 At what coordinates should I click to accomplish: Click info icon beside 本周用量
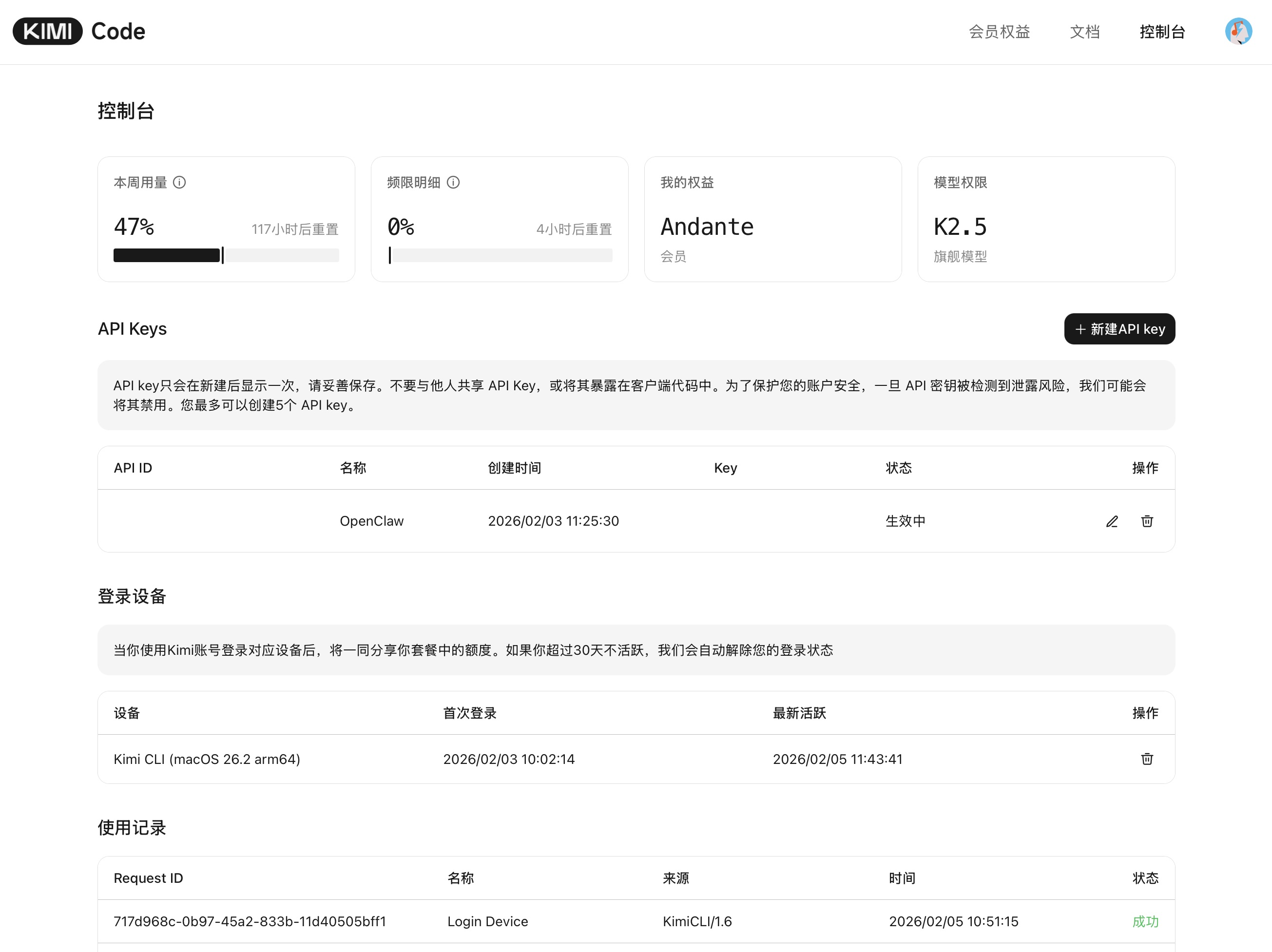pyautogui.click(x=179, y=182)
